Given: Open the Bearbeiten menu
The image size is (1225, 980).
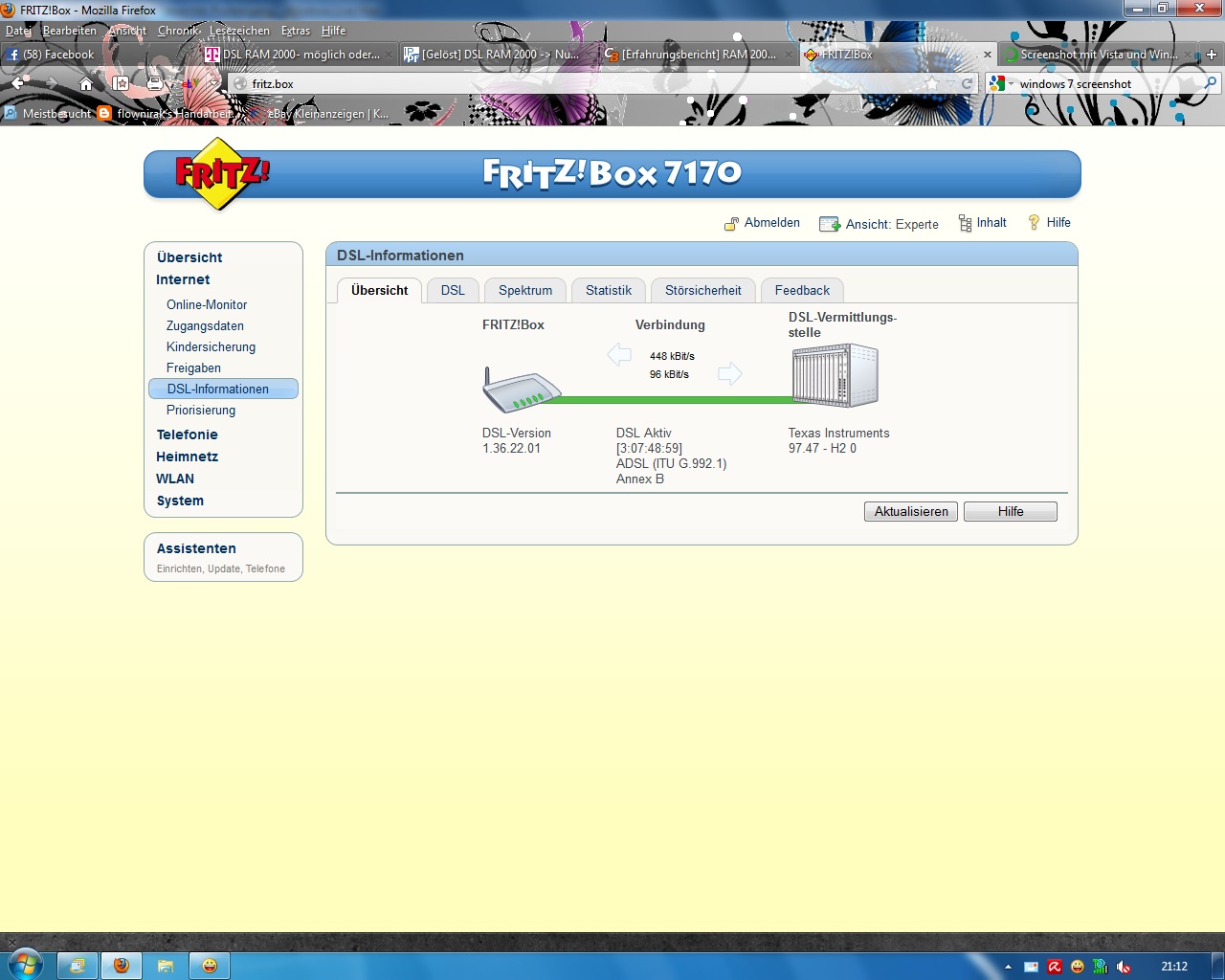Looking at the screenshot, I should click(x=70, y=31).
